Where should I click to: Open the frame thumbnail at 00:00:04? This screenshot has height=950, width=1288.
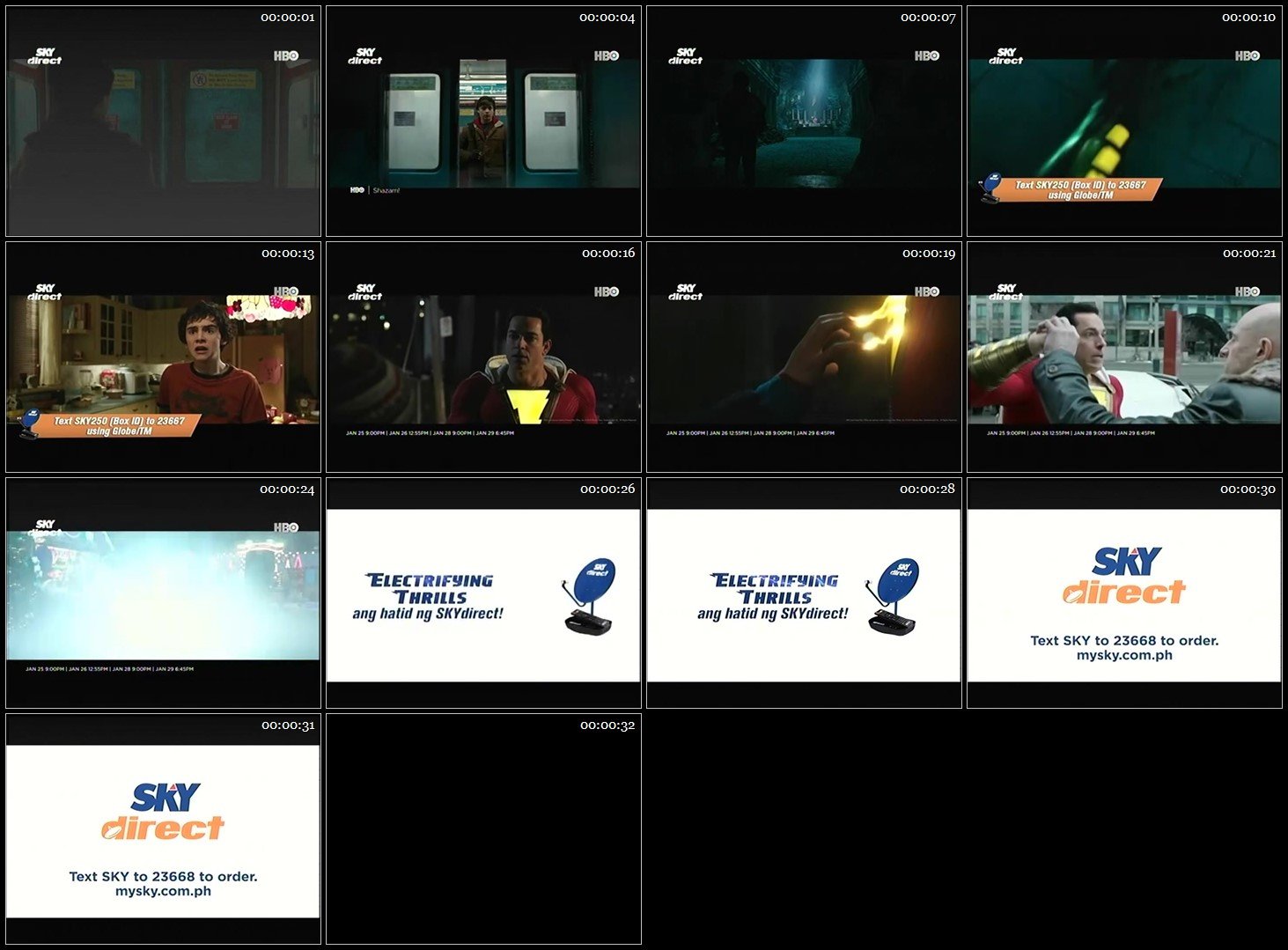483,121
